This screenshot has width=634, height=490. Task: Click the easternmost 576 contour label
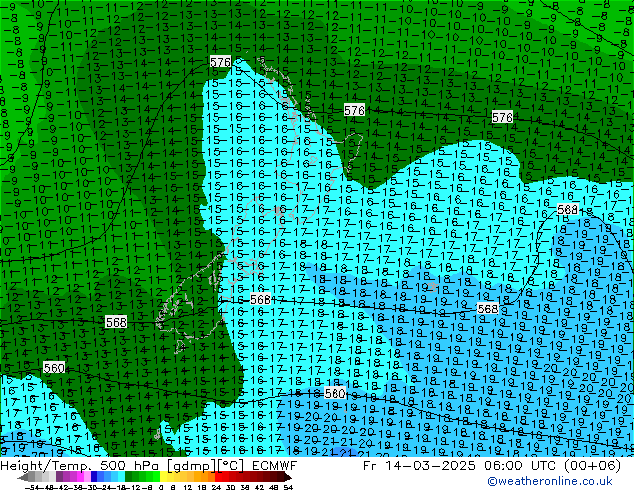(x=502, y=117)
